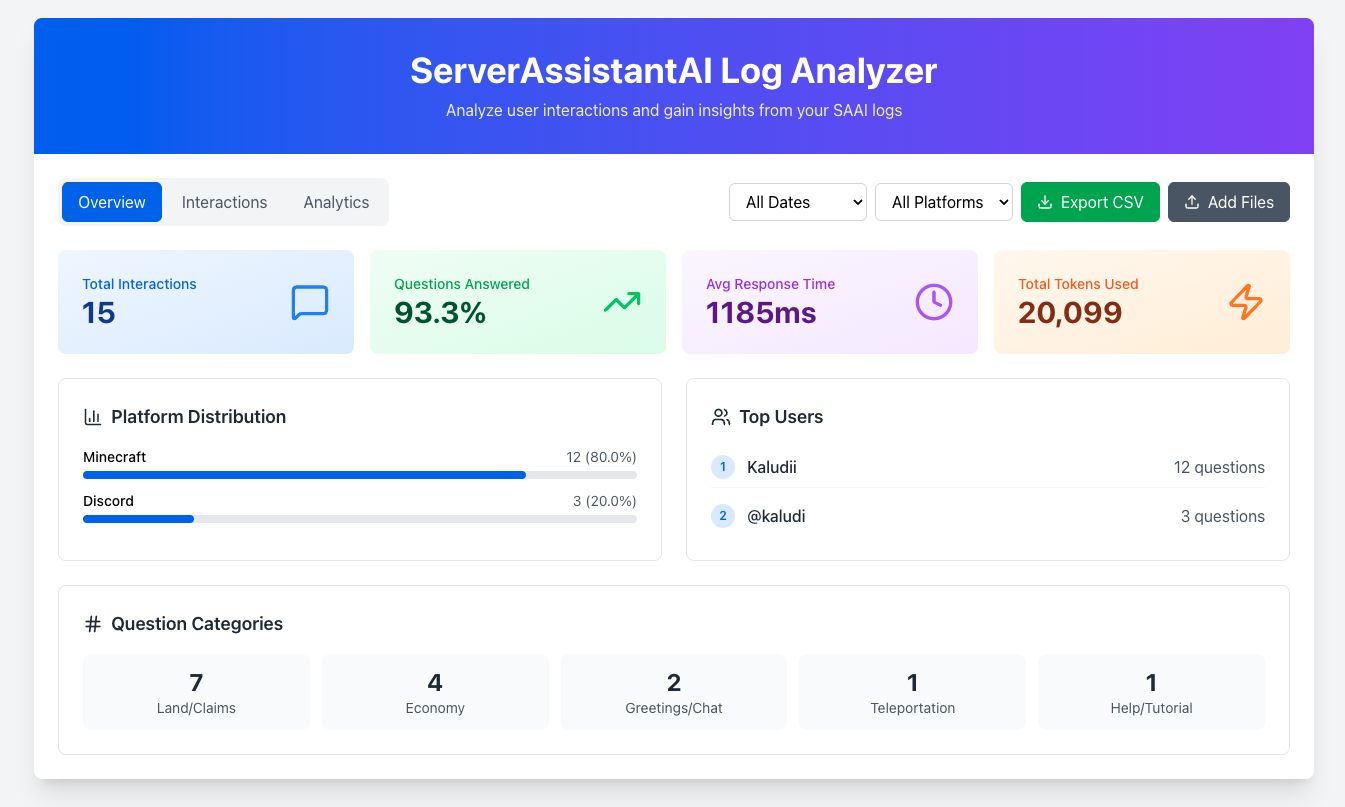1345x807 pixels.
Task: Click the clock icon on Avg Response Time card
Action: [x=933, y=302]
